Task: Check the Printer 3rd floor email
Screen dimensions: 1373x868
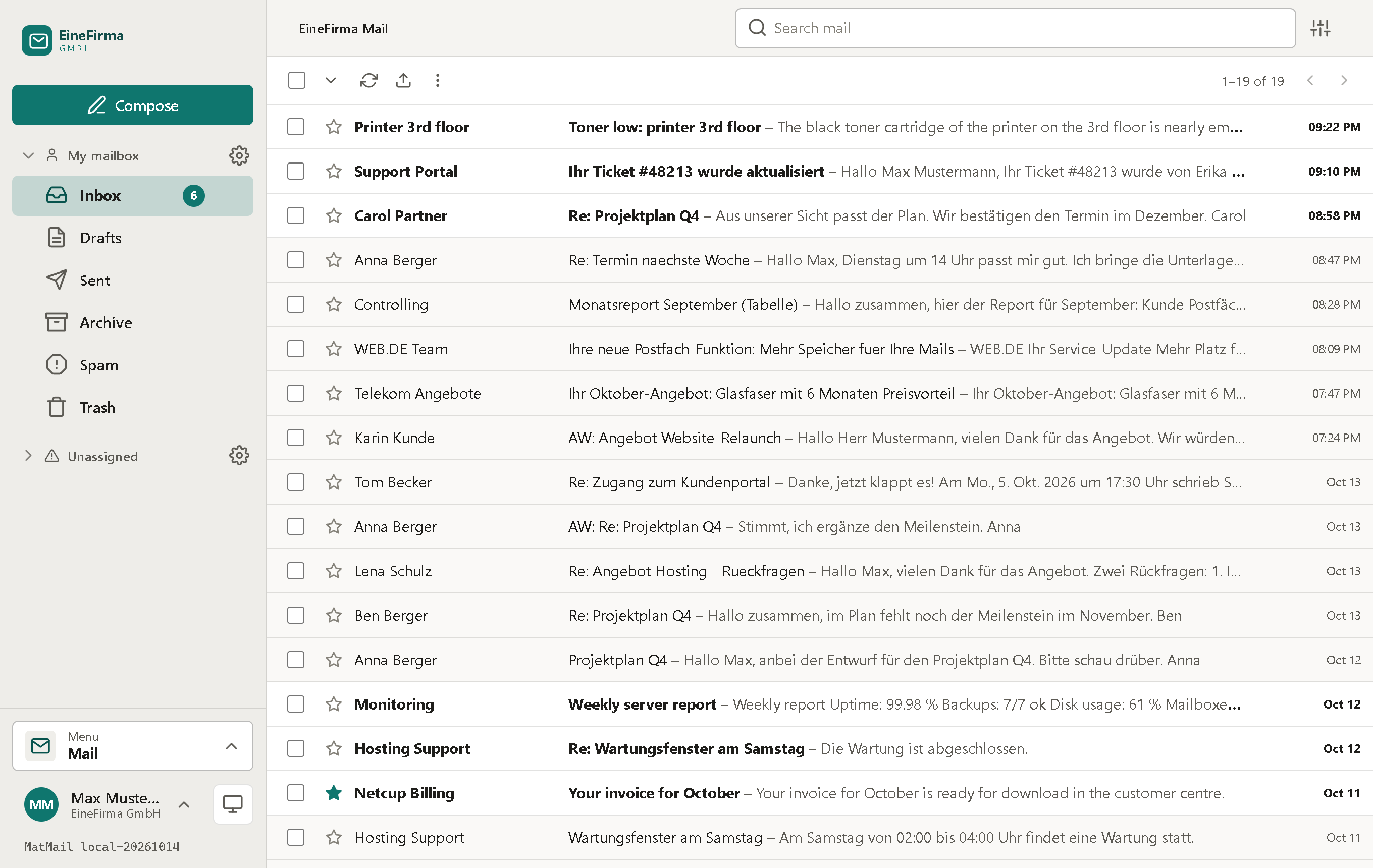Action: click(296, 127)
